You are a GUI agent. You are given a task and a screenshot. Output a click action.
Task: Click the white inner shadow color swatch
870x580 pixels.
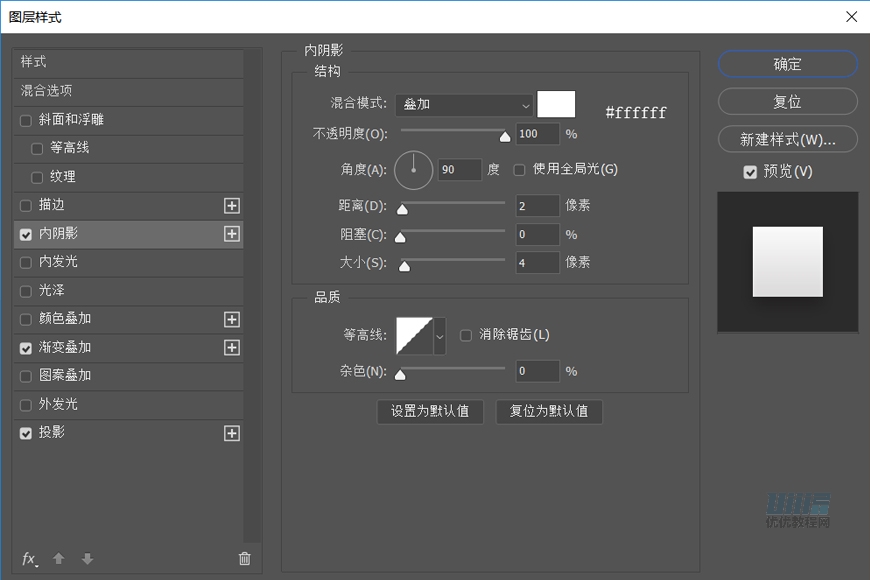tap(556, 104)
